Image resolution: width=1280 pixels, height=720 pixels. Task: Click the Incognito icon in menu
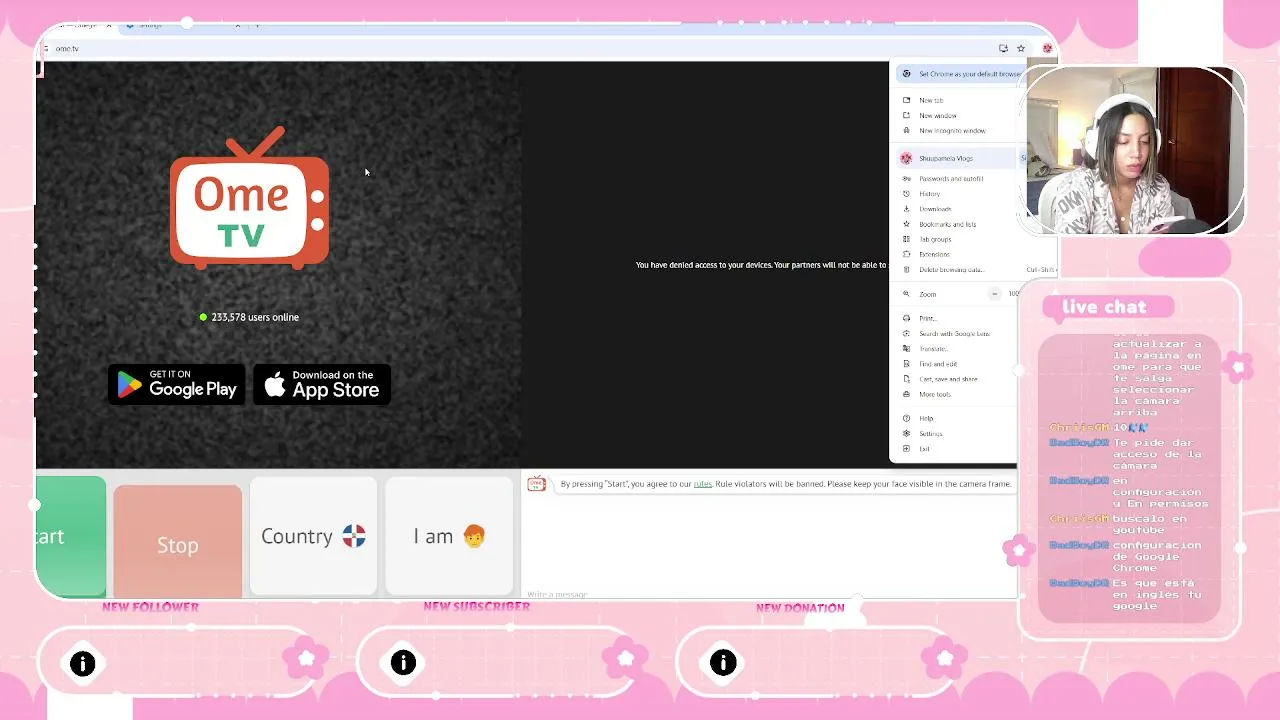point(907,130)
